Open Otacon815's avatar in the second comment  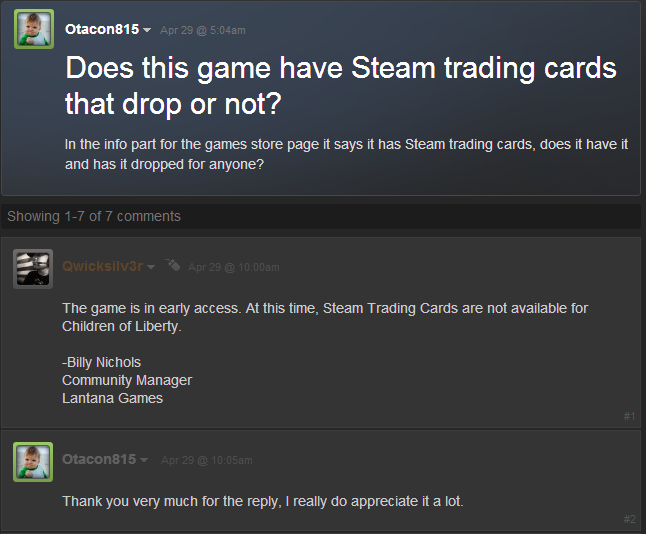(x=33, y=462)
